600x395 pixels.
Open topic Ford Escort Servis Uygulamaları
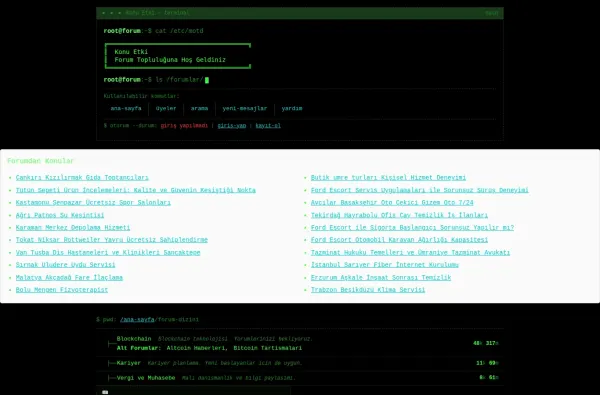click(419, 190)
